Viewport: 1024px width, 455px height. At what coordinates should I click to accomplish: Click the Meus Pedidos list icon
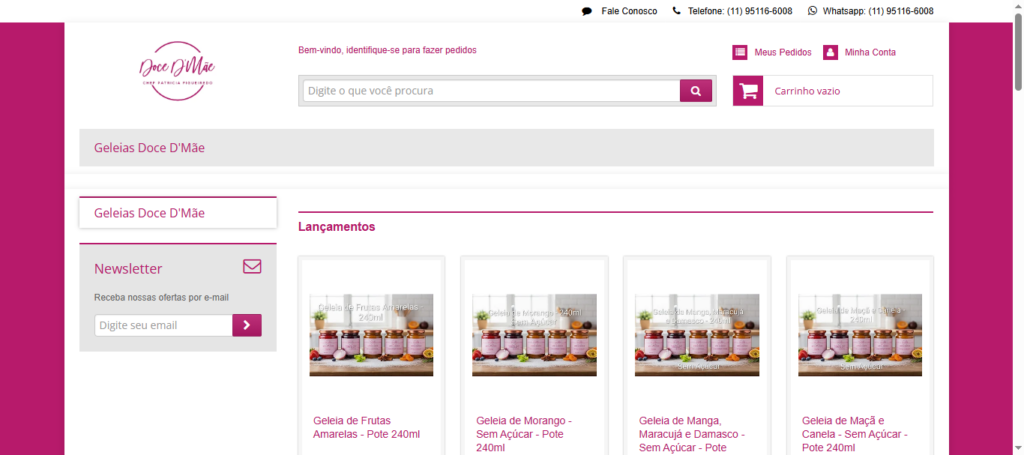click(740, 52)
